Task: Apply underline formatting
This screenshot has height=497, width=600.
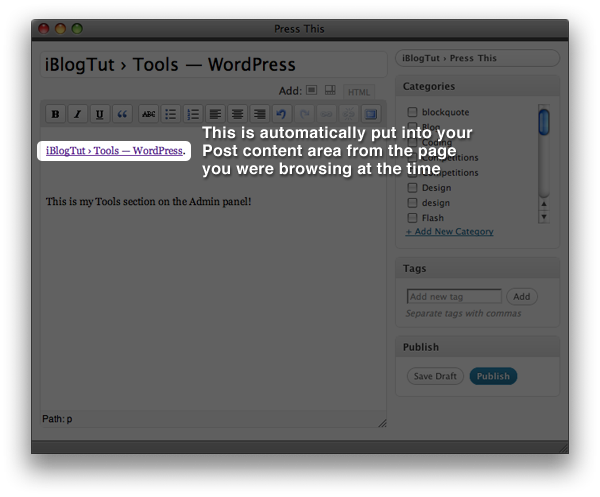Action: point(100,114)
